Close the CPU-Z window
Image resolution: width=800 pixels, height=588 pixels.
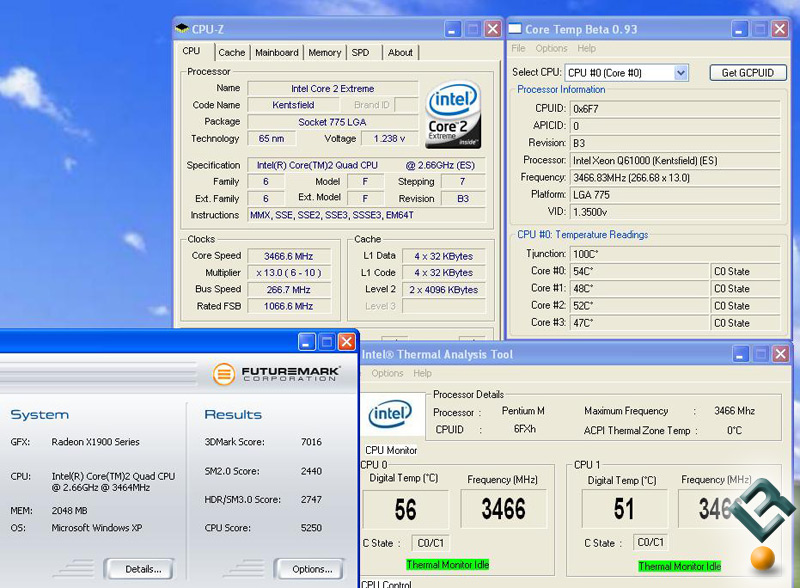point(492,29)
